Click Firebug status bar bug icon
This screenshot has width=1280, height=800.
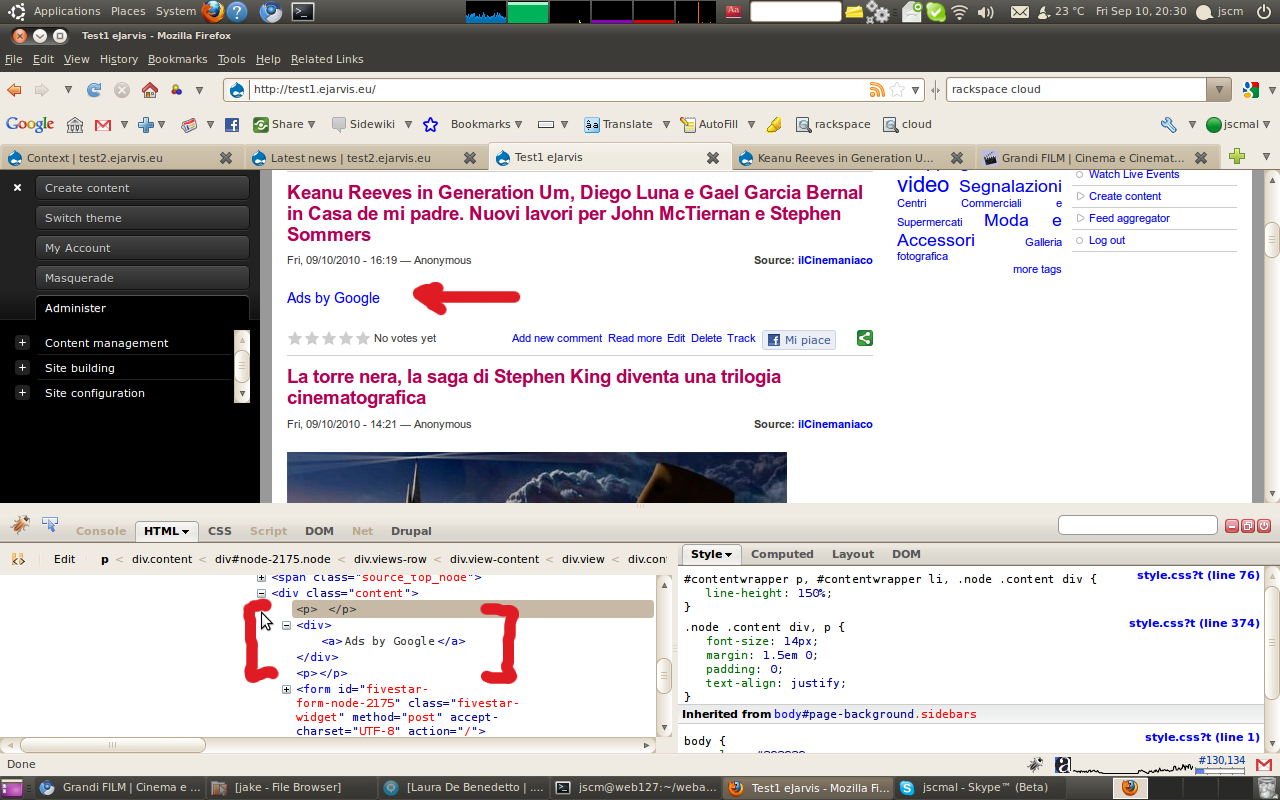(1035, 764)
